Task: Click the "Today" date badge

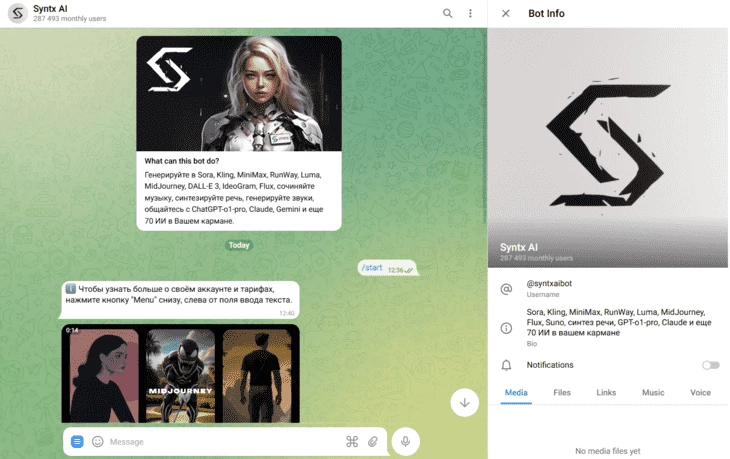Action: [x=239, y=245]
